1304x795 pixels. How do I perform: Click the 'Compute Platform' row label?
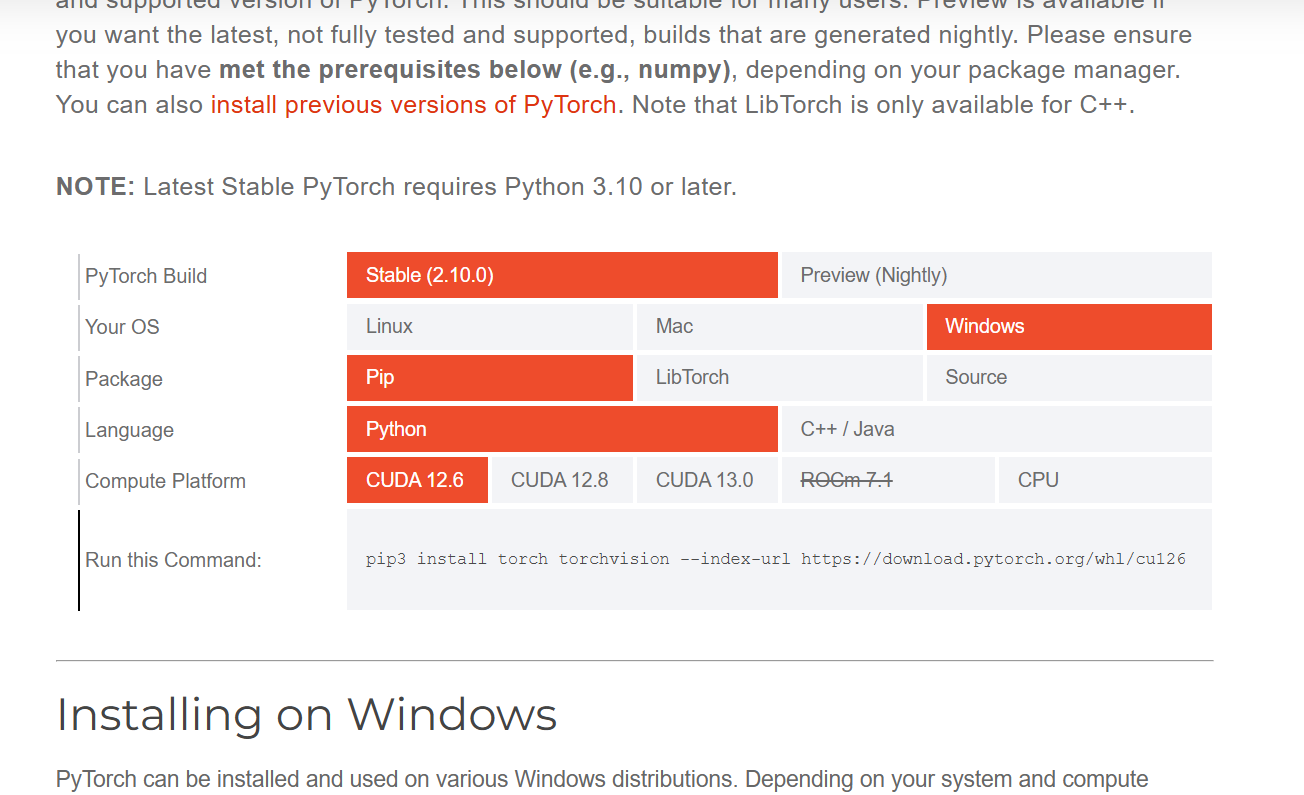point(165,481)
